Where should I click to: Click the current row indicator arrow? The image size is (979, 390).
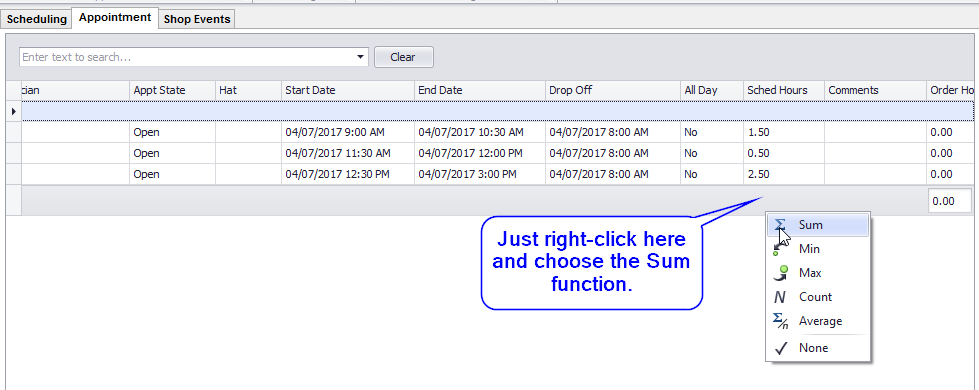pos(14,111)
